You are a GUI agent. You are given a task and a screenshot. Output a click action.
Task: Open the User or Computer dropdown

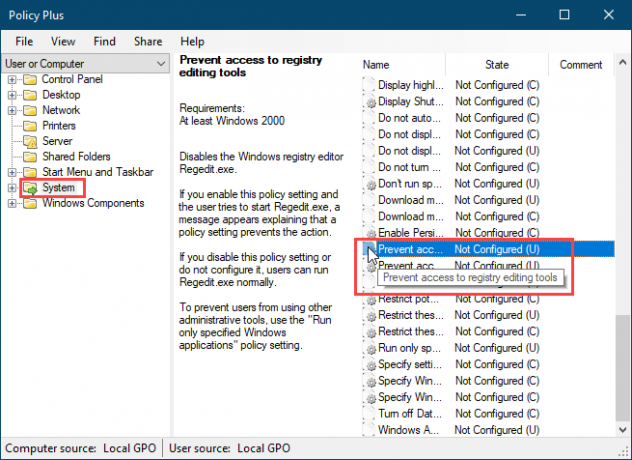(x=85, y=64)
